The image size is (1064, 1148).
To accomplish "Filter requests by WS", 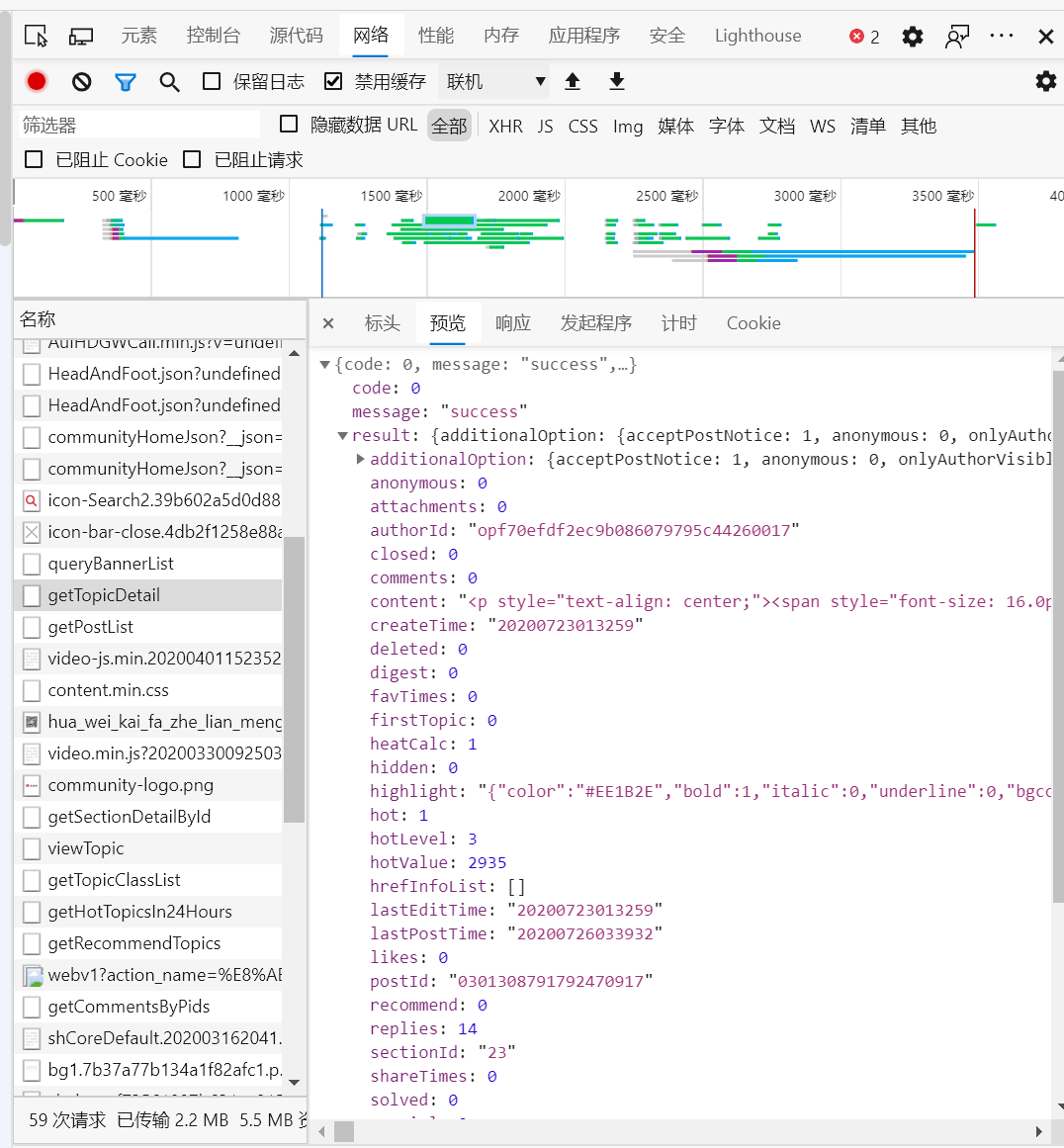I will pyautogui.click(x=823, y=126).
